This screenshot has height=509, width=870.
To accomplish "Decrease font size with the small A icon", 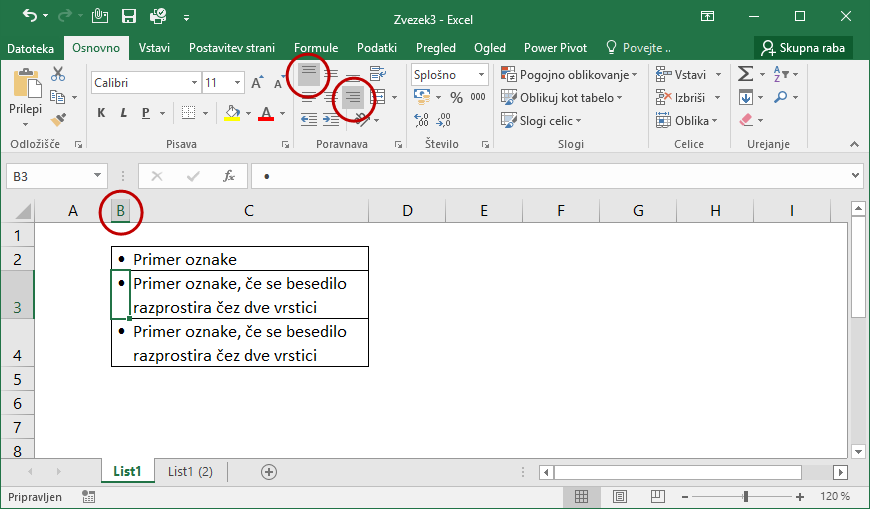I will [277, 84].
